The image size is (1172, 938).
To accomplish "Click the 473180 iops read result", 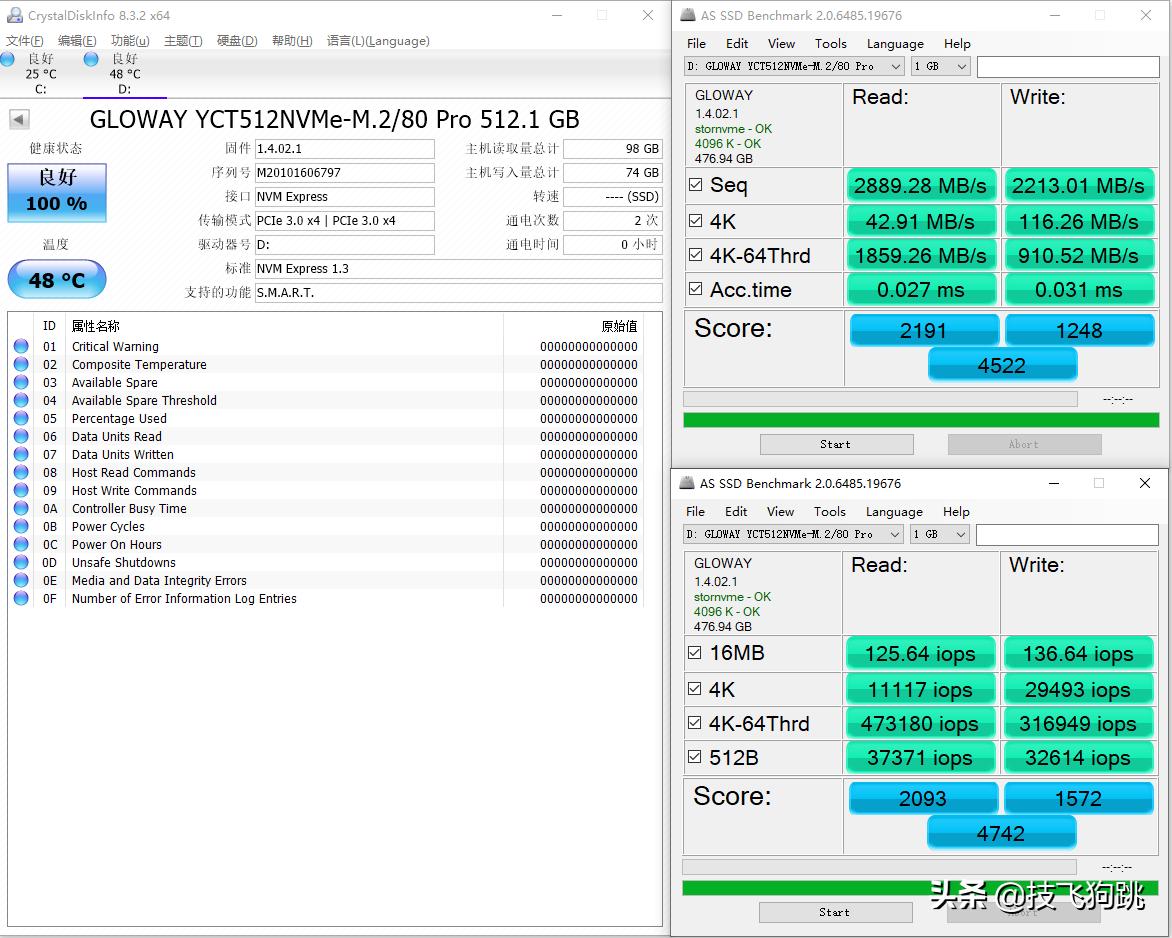I will (920, 723).
